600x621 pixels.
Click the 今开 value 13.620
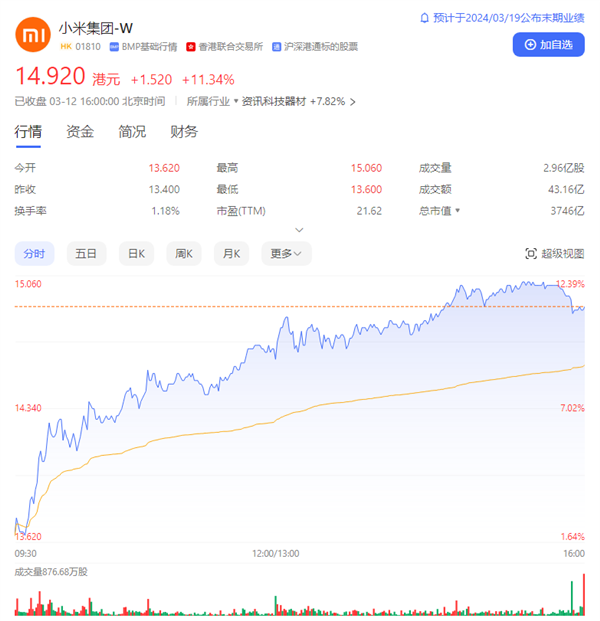click(164, 168)
